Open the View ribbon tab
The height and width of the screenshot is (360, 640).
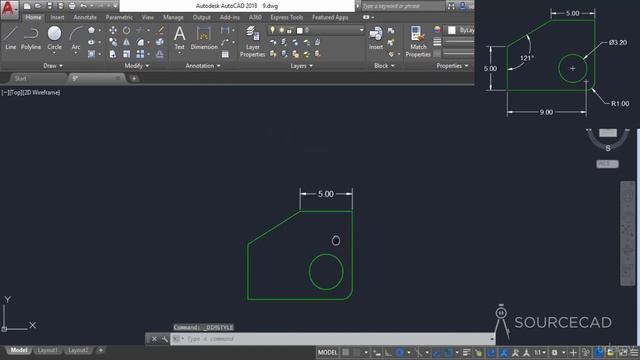(148, 17)
